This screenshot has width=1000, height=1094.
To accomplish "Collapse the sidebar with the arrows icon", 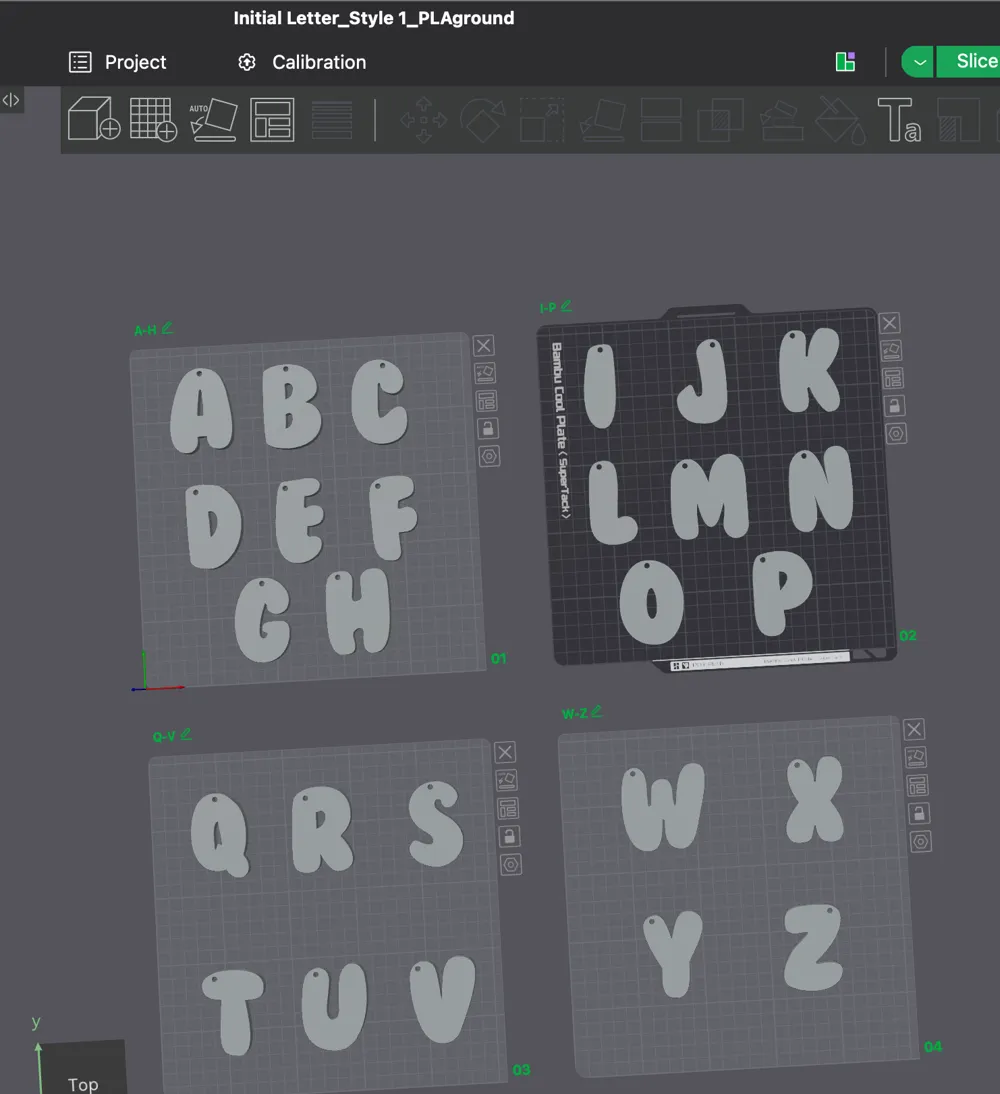I will (x=11, y=100).
